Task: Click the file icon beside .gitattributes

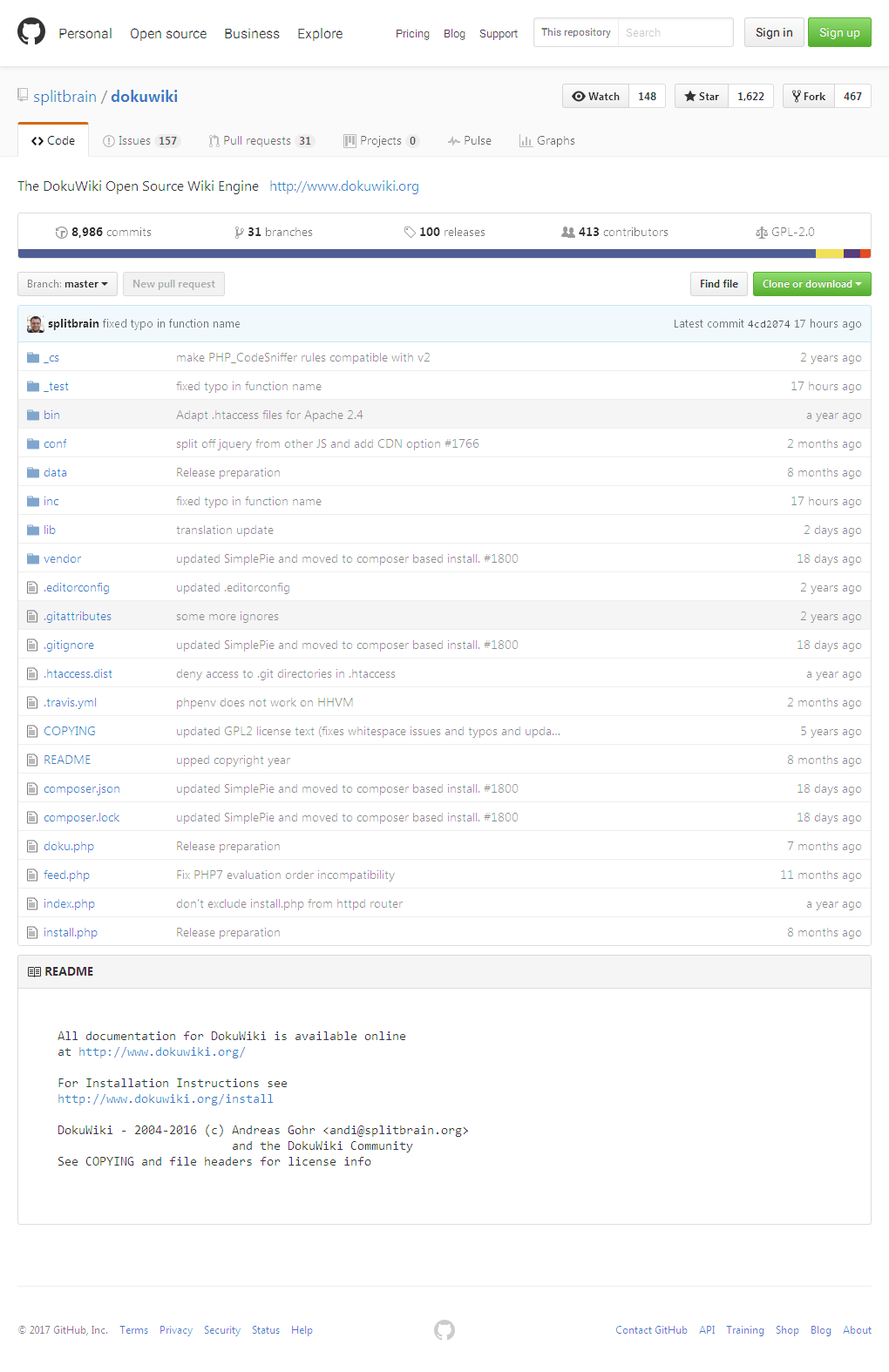Action: [32, 616]
